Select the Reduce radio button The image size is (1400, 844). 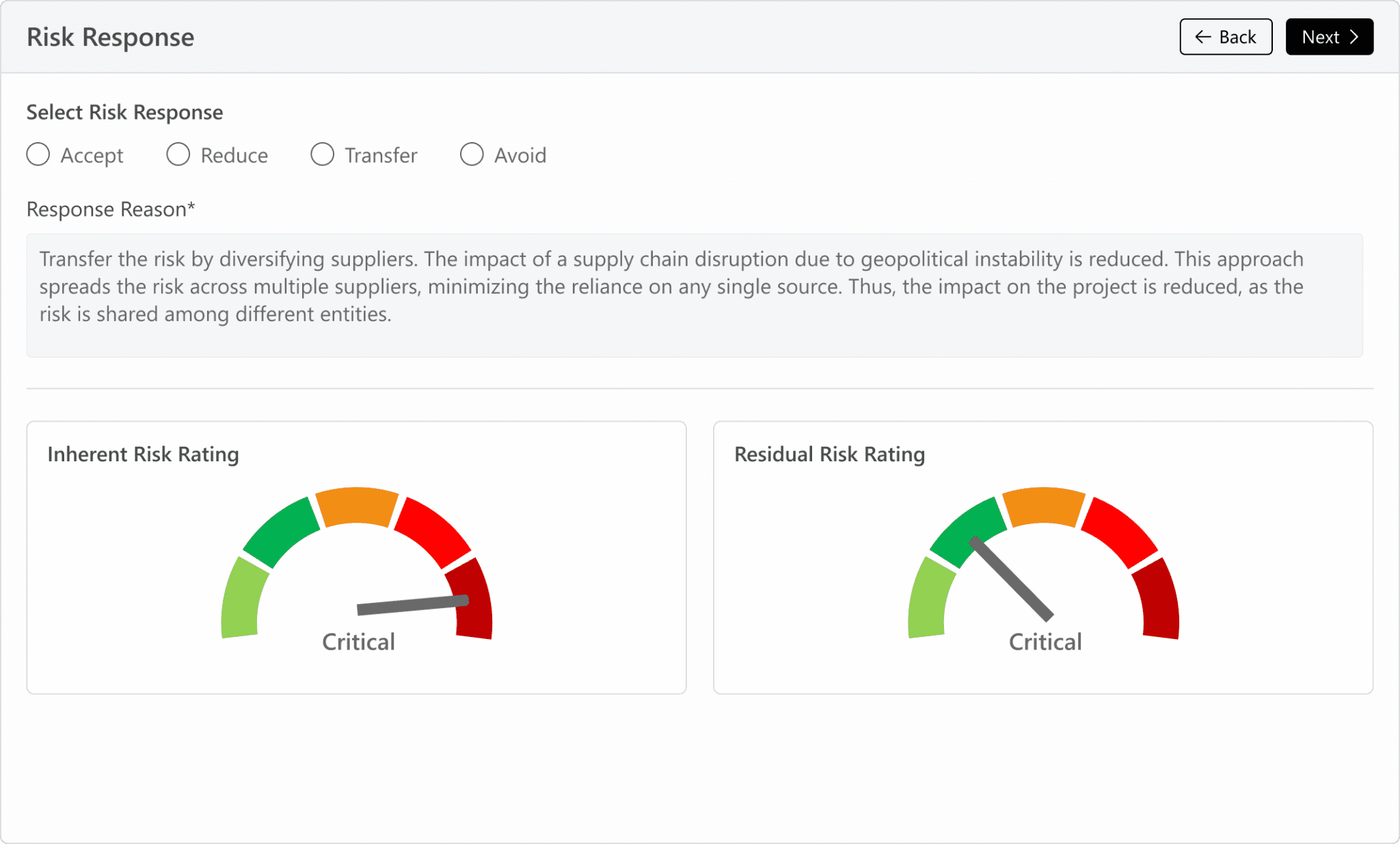point(178,154)
